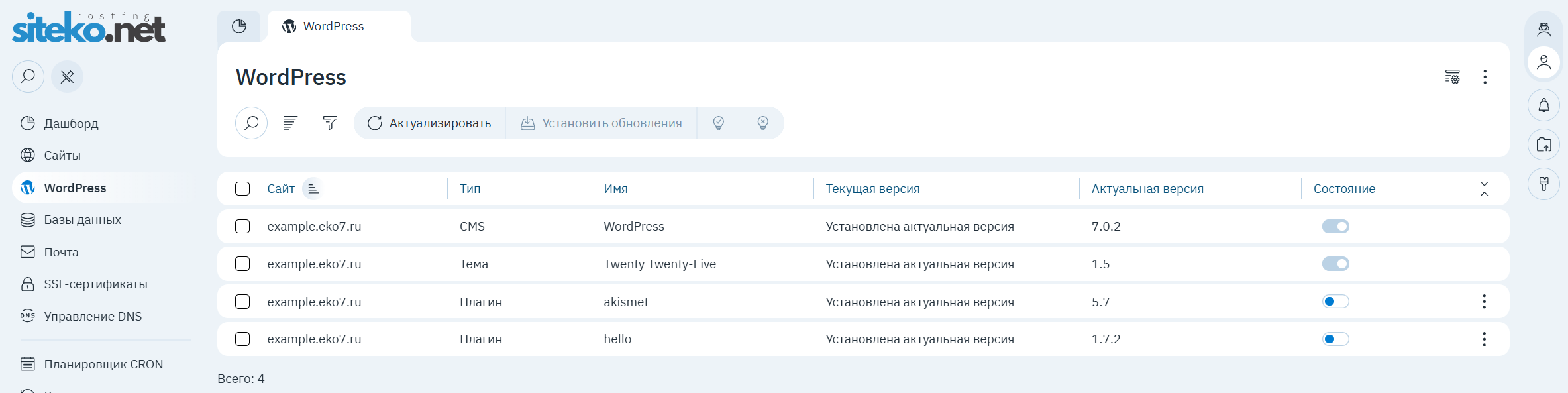
Task: Open the filter funnel icon
Action: (330, 123)
